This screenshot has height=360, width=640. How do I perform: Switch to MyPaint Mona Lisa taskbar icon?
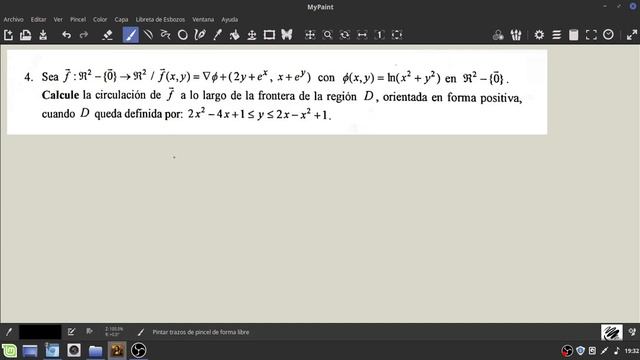point(117,350)
